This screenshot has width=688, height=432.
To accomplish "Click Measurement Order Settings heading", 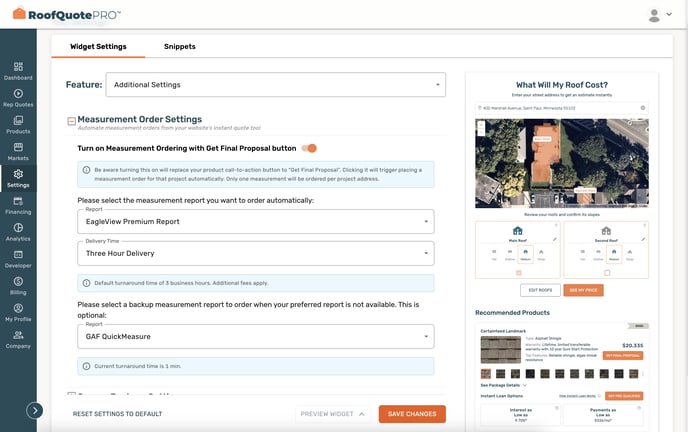I will click(x=140, y=119).
